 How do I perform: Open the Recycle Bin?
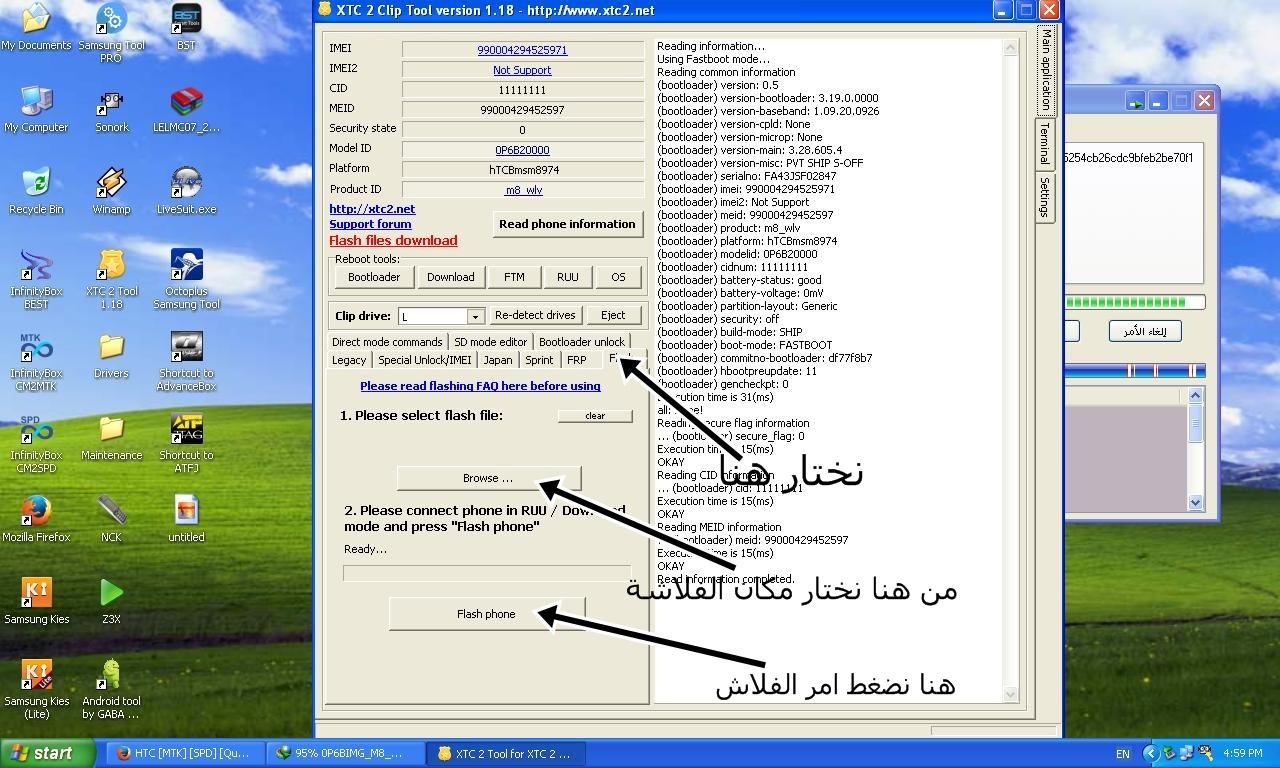pos(36,191)
